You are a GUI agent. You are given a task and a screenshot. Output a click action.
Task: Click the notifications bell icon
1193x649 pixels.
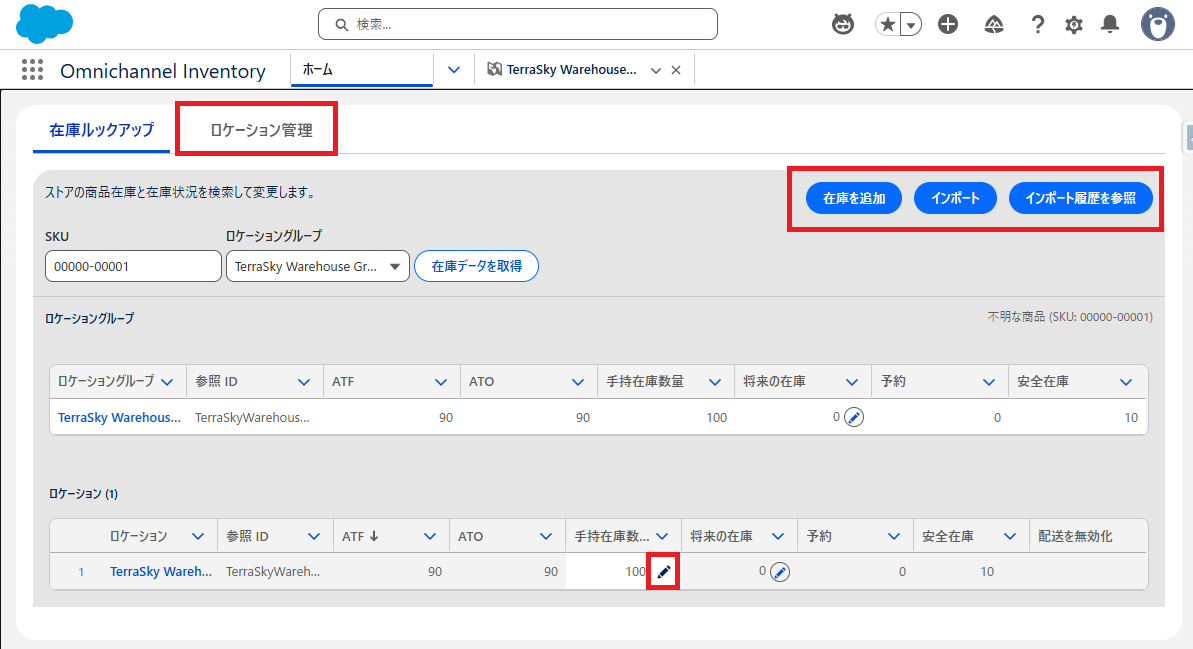(1110, 25)
